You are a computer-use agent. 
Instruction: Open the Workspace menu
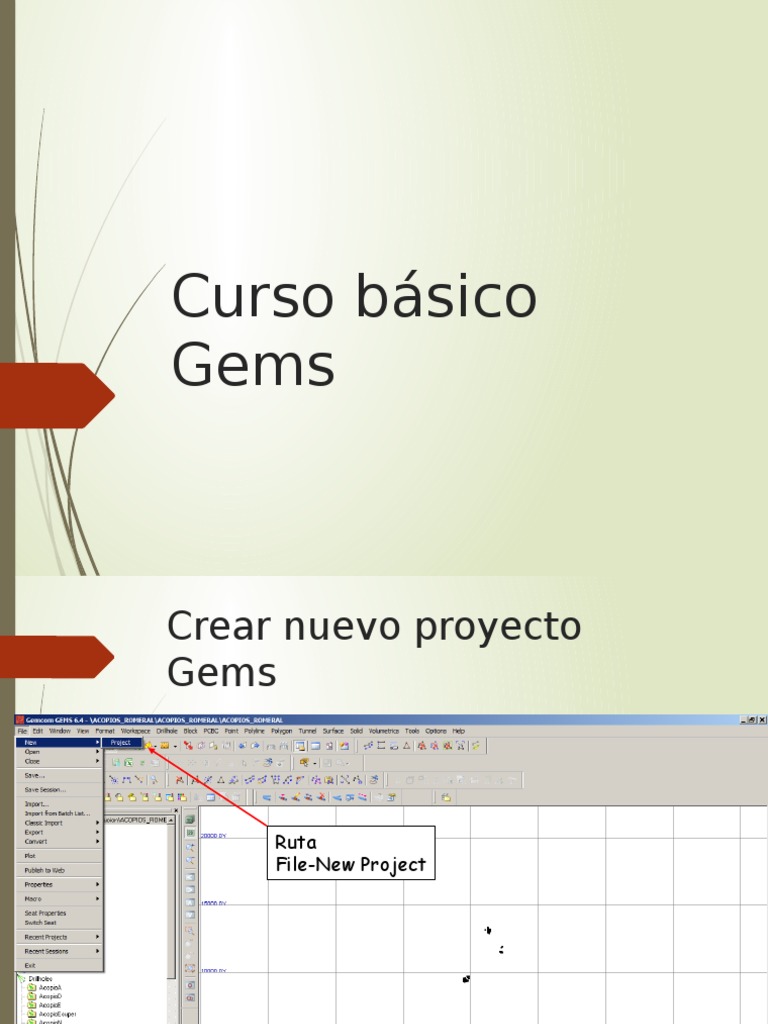pyautogui.click(x=136, y=731)
